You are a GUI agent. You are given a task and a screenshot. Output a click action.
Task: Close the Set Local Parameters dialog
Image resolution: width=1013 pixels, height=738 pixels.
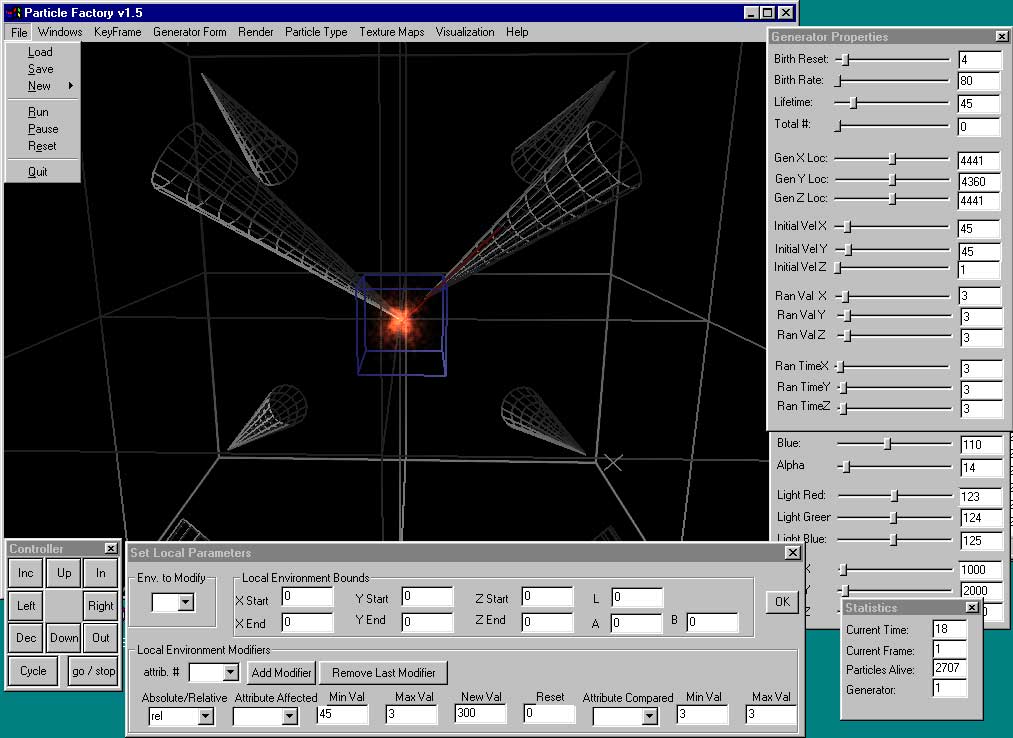tap(792, 552)
